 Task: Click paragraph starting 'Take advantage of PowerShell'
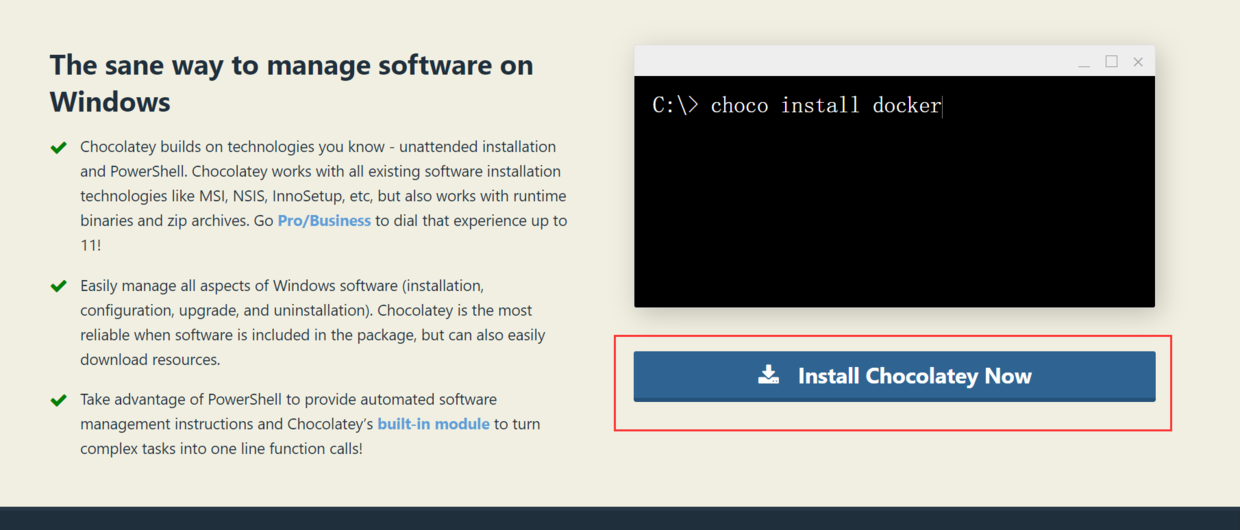coord(310,424)
